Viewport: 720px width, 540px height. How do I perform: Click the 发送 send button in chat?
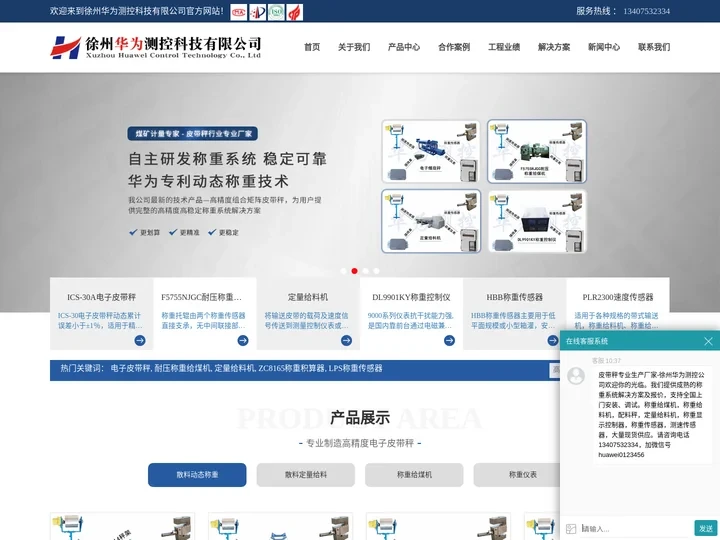705,529
